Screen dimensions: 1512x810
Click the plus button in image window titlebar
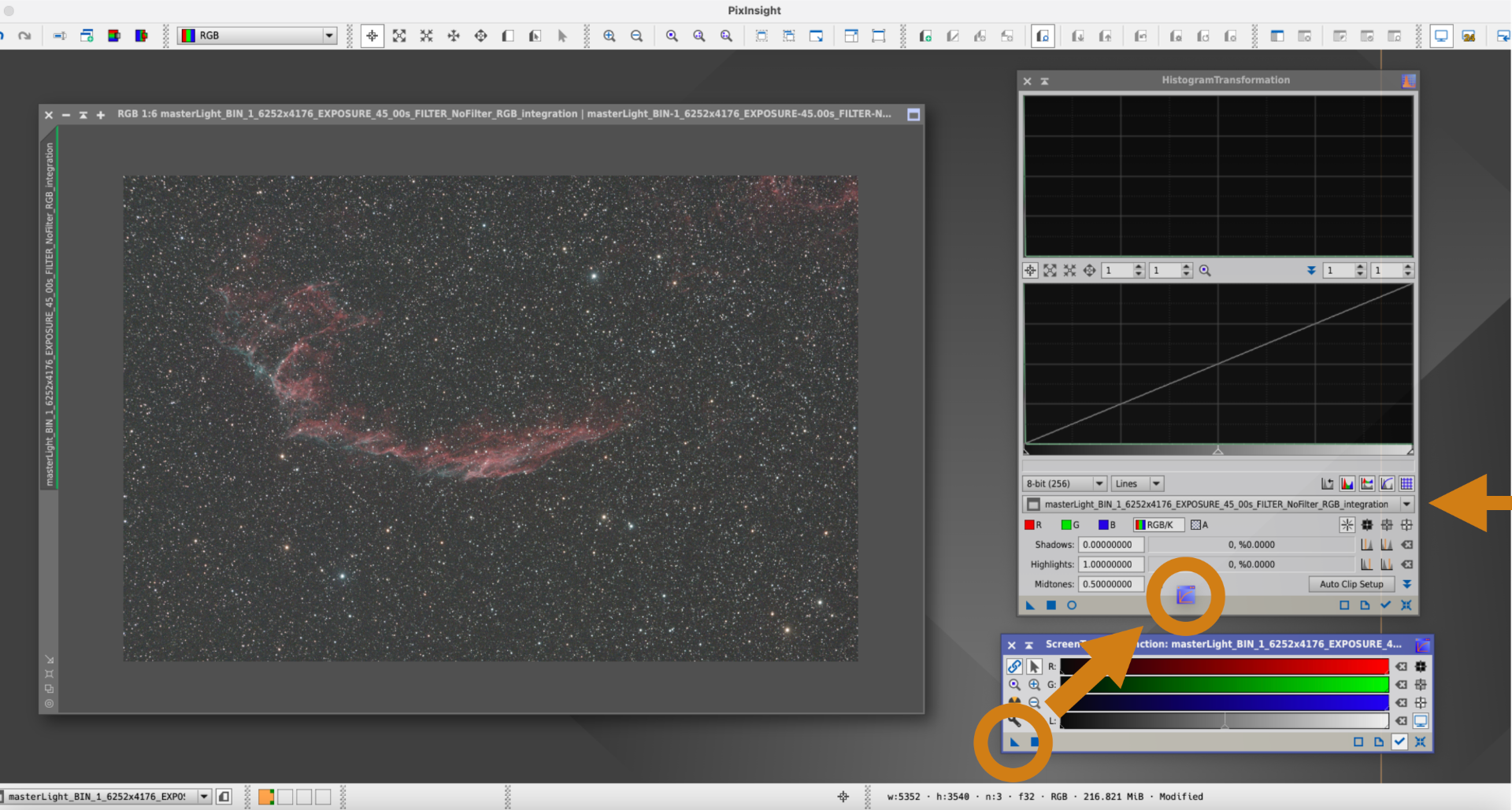(101, 115)
